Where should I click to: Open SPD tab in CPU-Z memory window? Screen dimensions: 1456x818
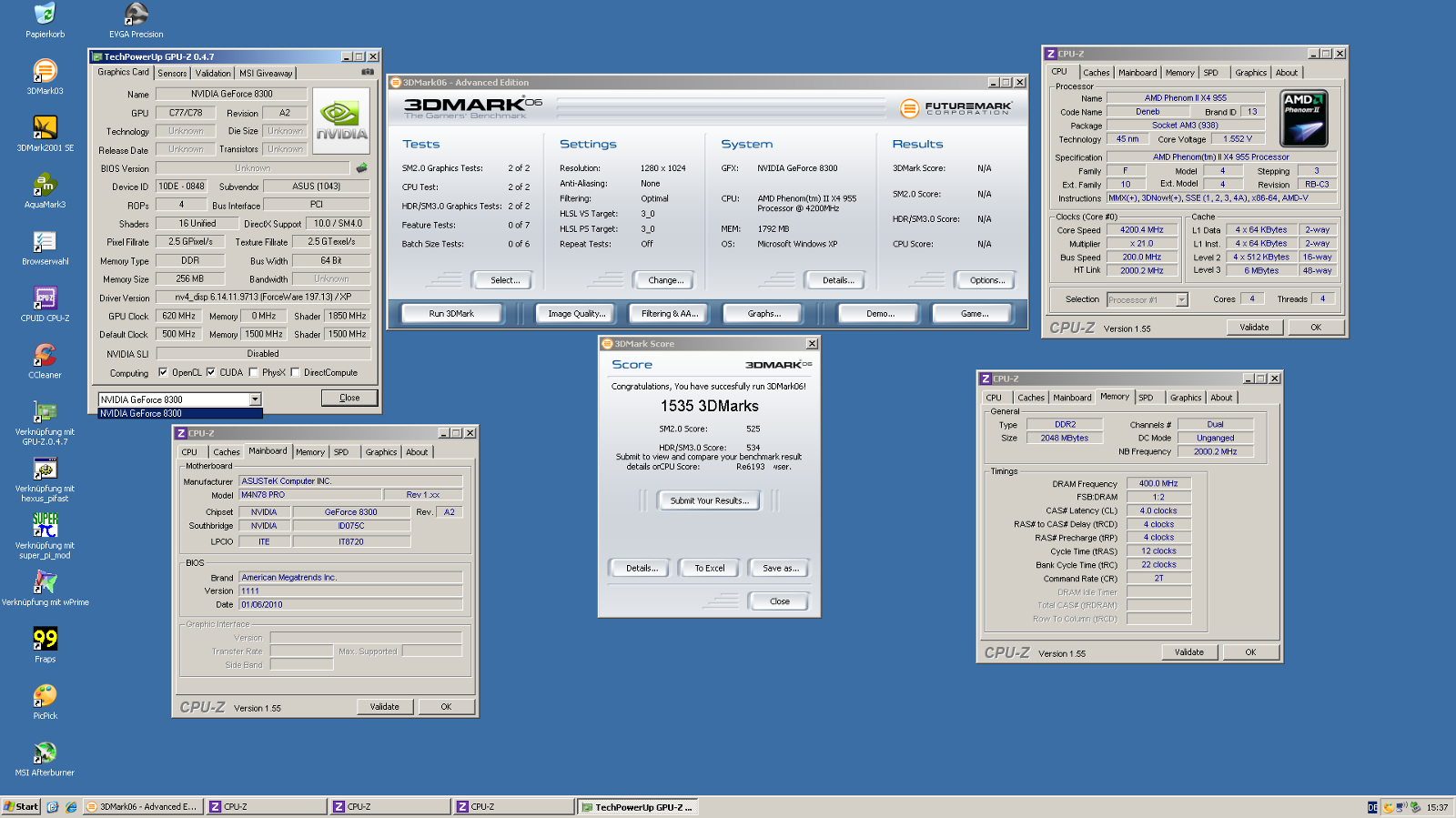click(1146, 398)
